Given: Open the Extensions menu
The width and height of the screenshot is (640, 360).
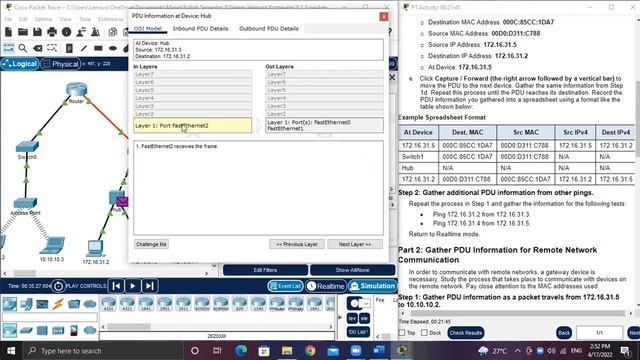Looking at the screenshot, I should (111, 19).
